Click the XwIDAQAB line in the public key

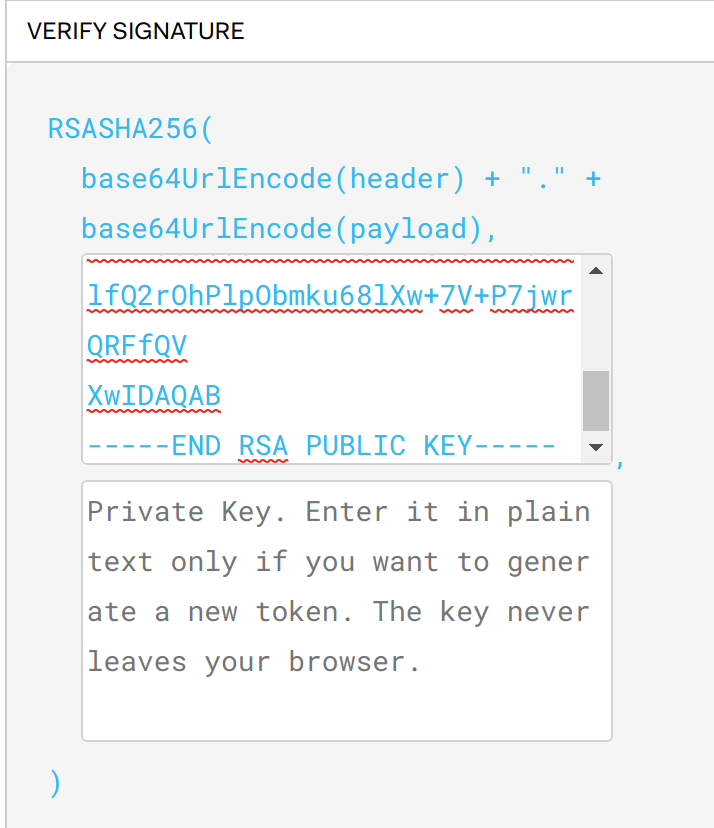coord(154,396)
